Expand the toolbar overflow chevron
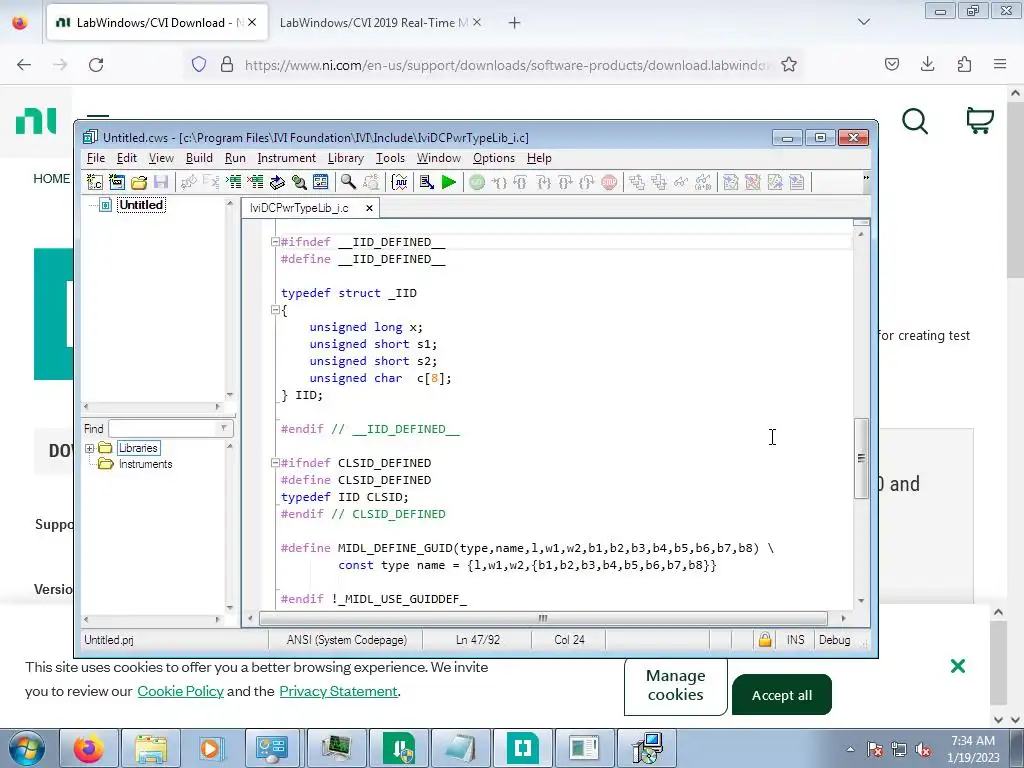This screenshot has width=1024, height=768. (x=866, y=178)
